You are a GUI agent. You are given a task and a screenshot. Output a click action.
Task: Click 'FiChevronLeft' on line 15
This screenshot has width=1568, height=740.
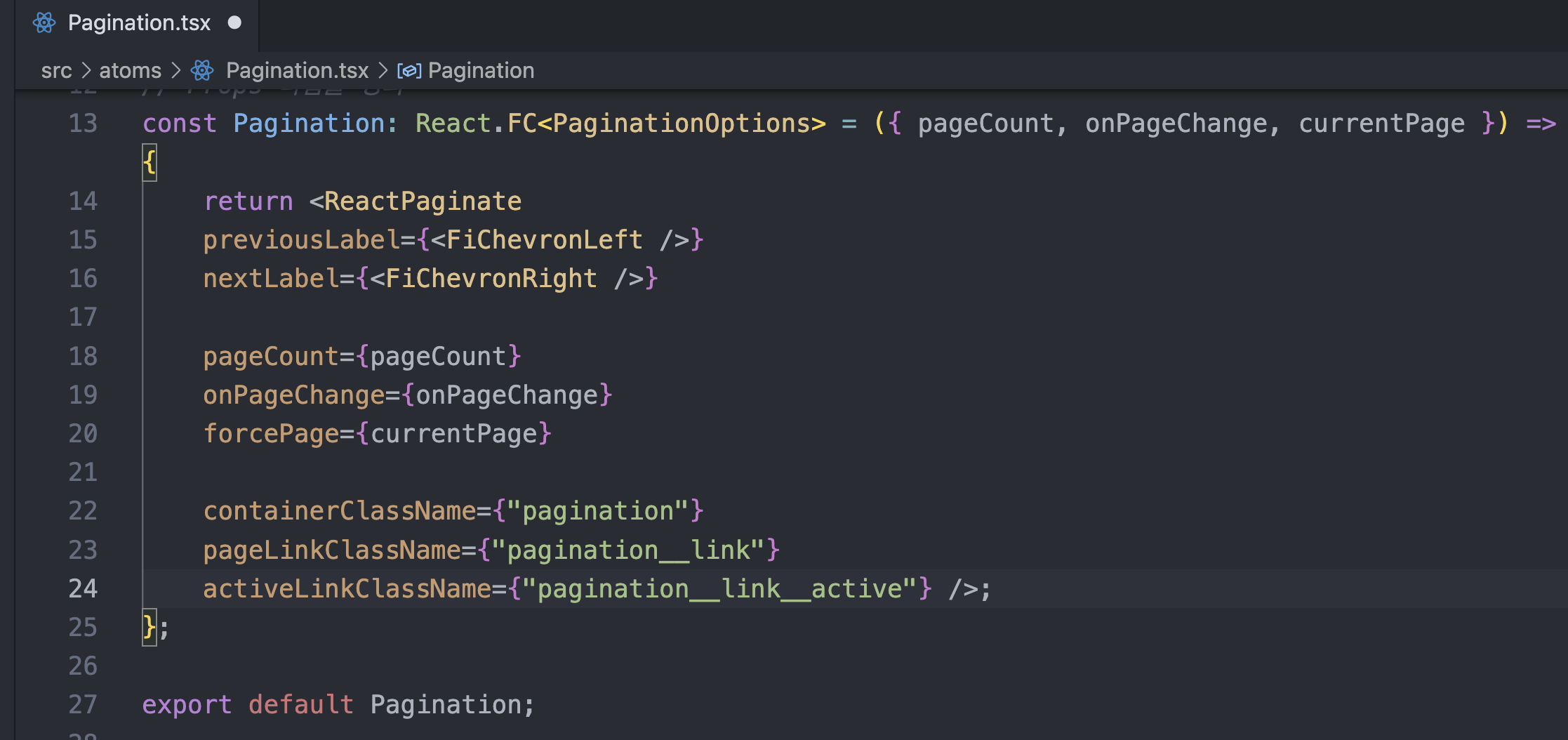545,240
